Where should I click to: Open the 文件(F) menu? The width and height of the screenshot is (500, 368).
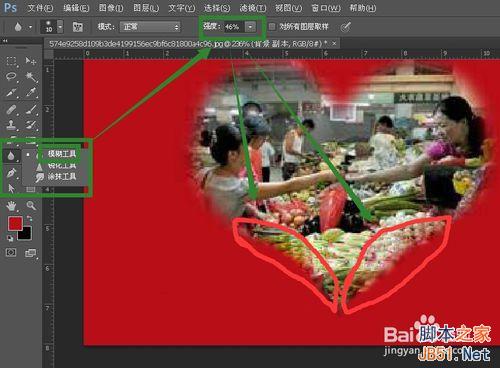pos(40,8)
